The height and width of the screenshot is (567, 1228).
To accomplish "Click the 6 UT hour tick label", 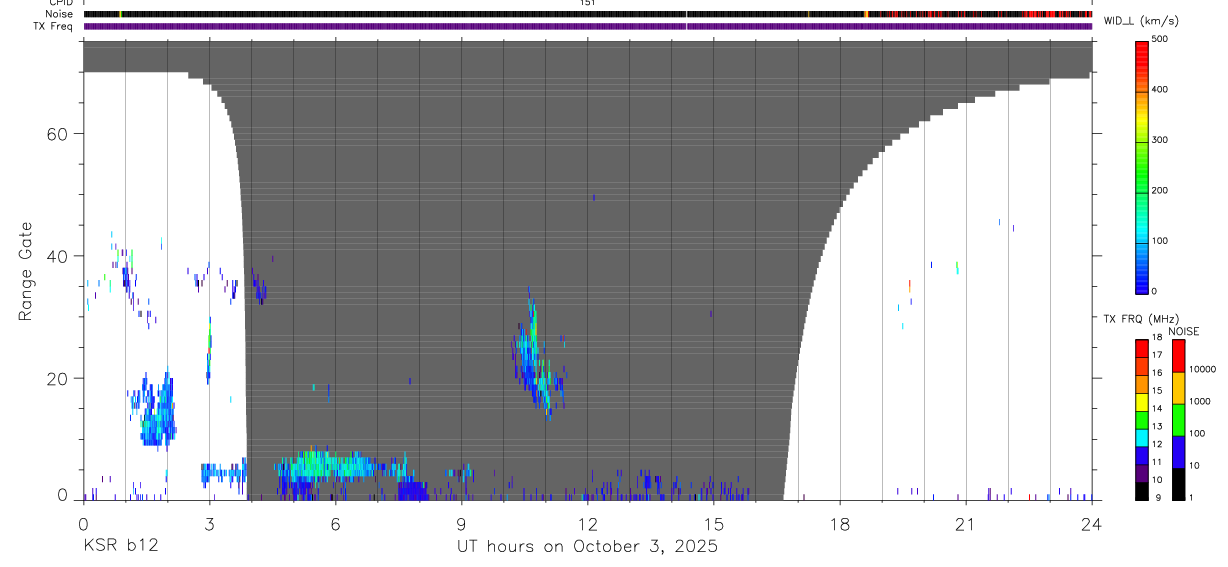I will point(335,524).
